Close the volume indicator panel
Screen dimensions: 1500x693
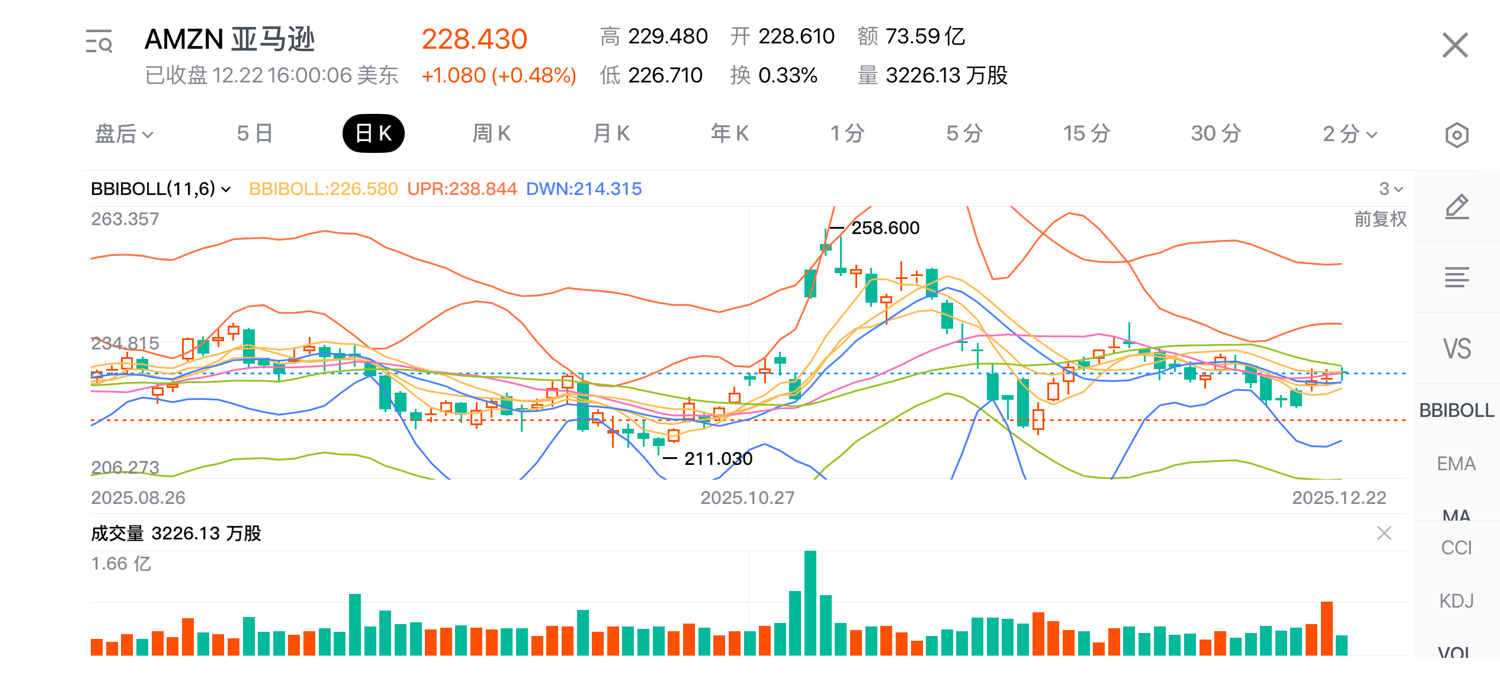click(x=1384, y=533)
